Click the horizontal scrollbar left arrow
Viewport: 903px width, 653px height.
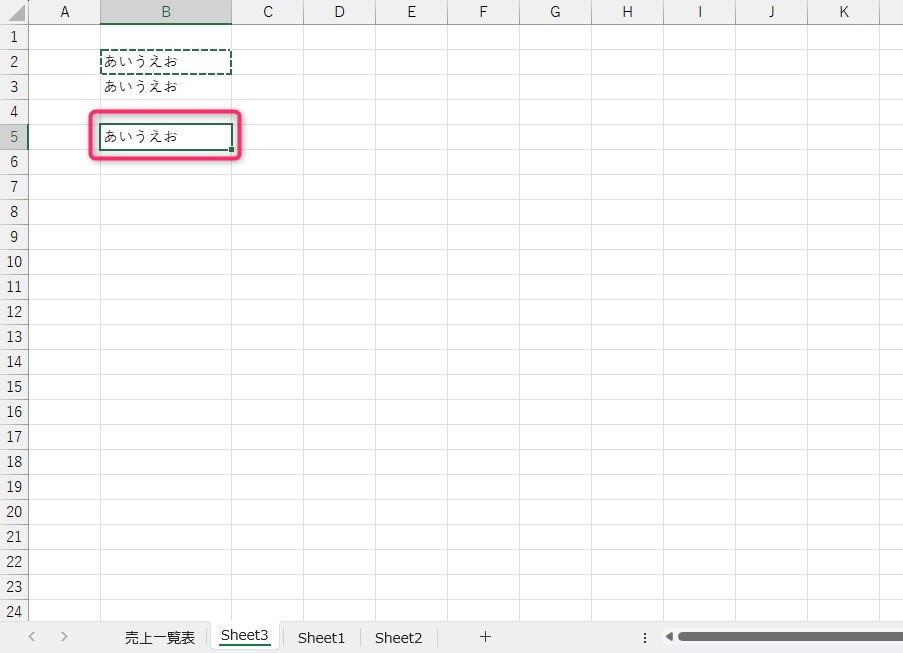point(669,637)
